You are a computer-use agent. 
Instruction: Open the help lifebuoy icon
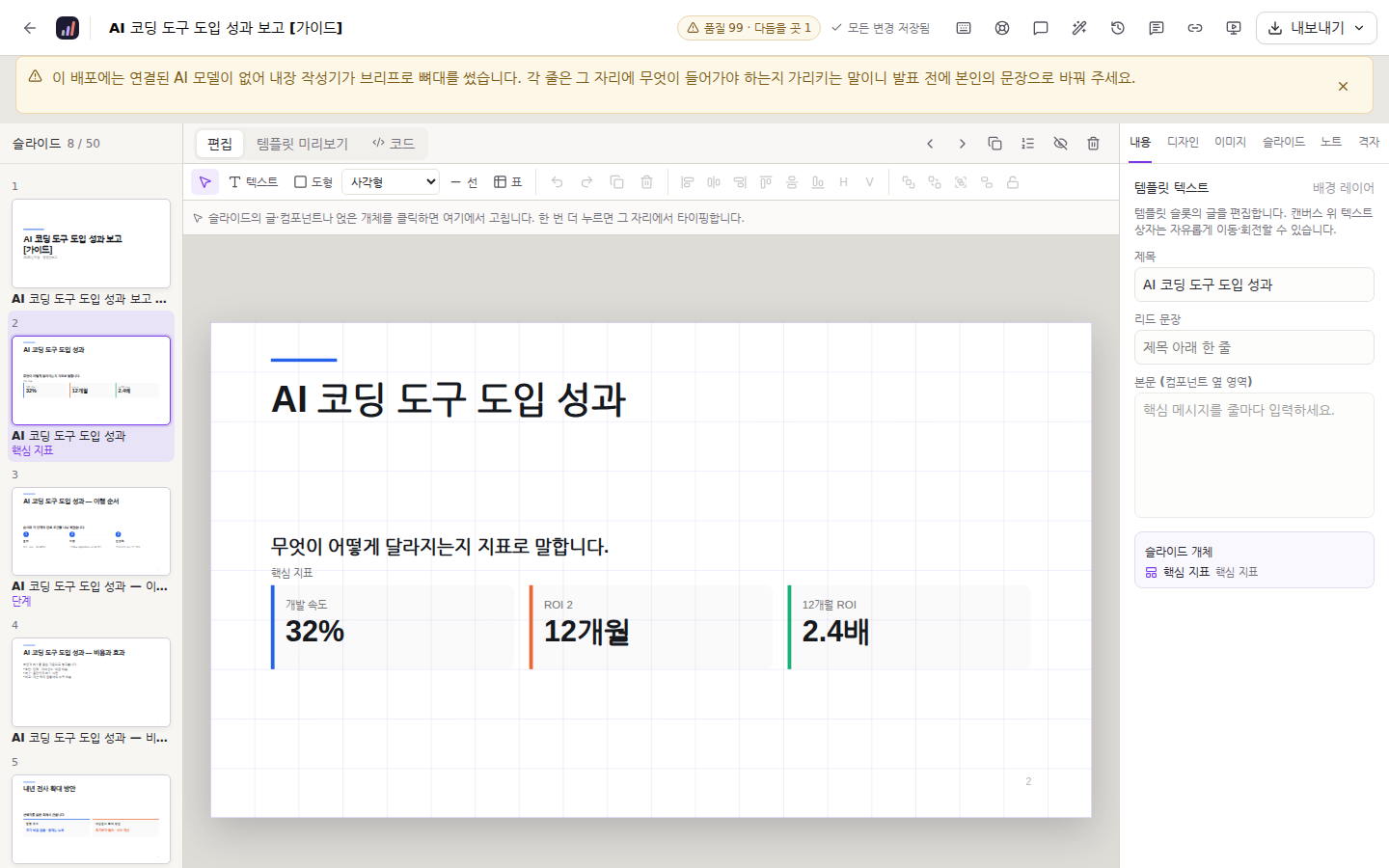coord(1002,28)
